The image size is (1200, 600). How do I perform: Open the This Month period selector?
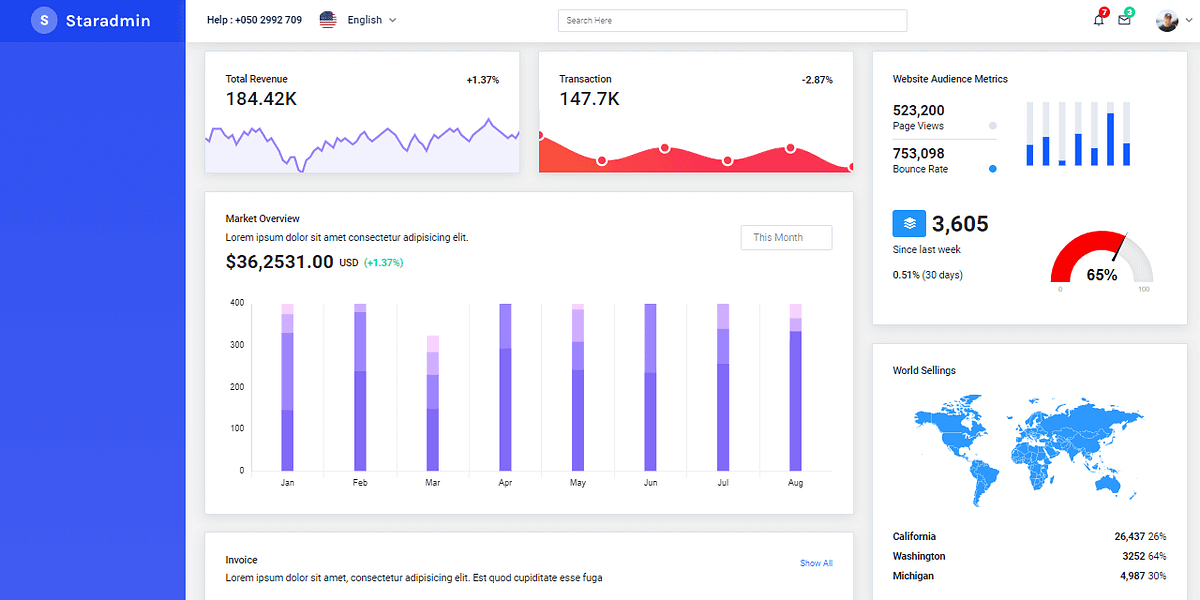click(786, 237)
